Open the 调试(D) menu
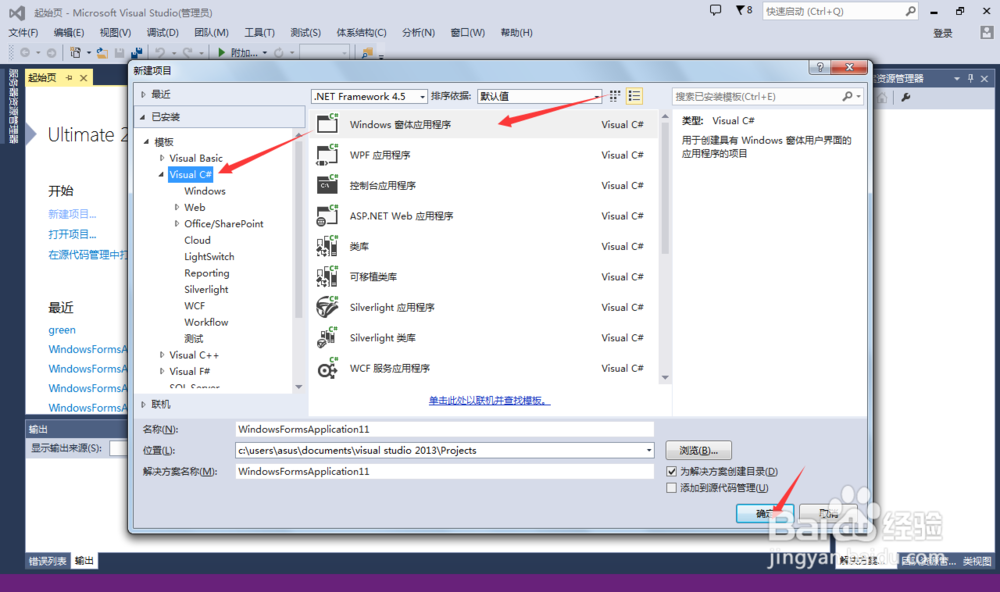 click(163, 33)
